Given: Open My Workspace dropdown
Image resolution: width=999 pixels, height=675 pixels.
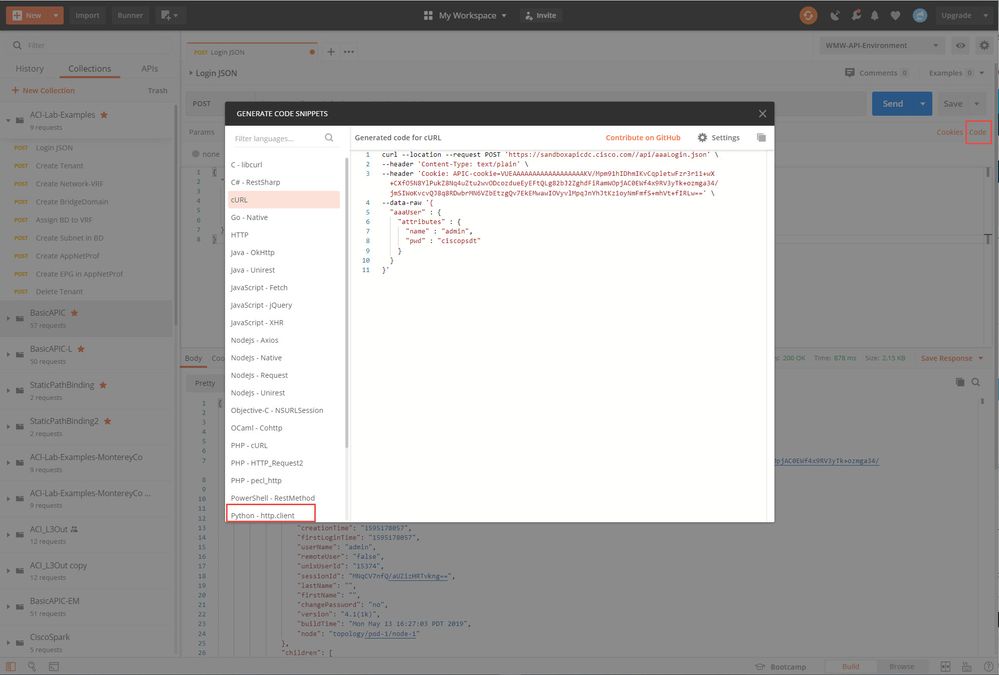Looking at the screenshot, I should tap(465, 15).
